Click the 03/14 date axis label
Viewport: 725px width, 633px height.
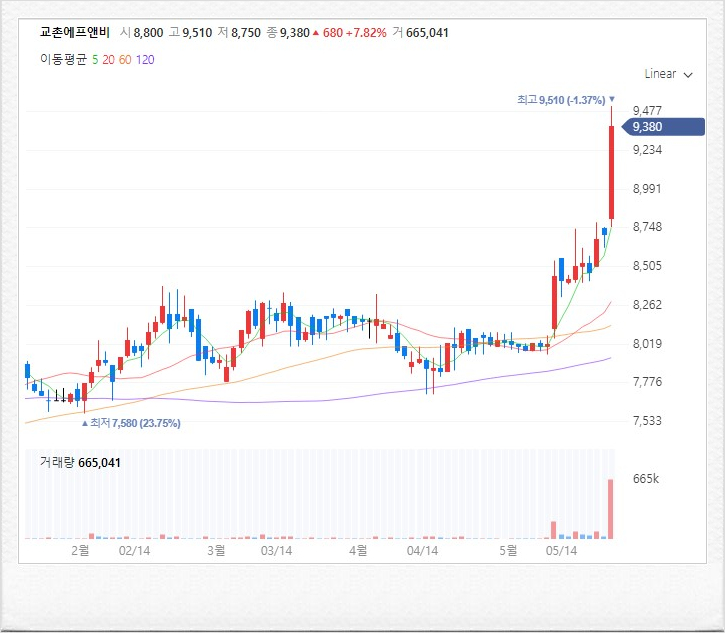click(x=276, y=551)
